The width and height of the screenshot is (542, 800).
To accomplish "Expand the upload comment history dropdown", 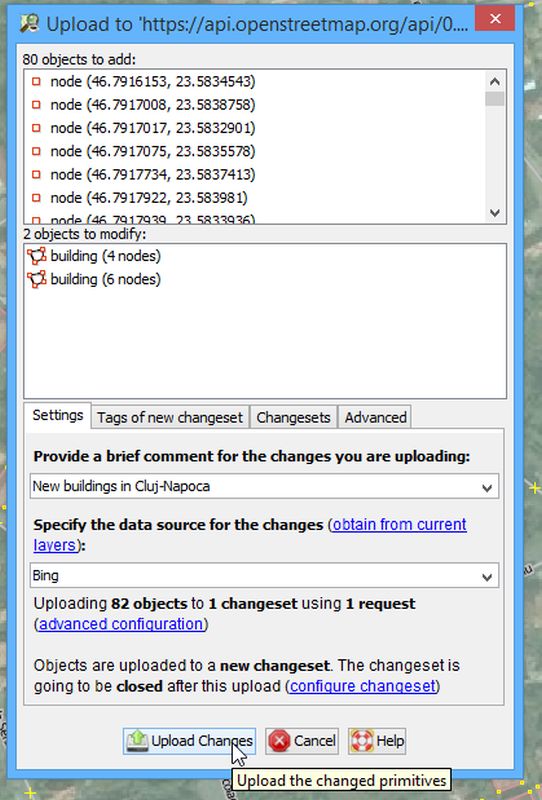I will click(x=487, y=487).
